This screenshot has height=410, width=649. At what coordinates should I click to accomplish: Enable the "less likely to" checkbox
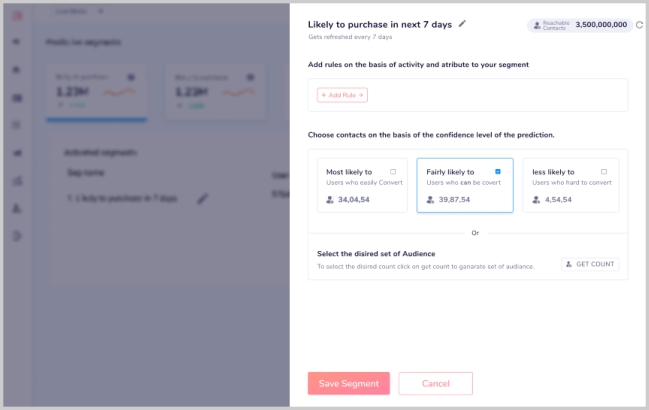[604, 172]
